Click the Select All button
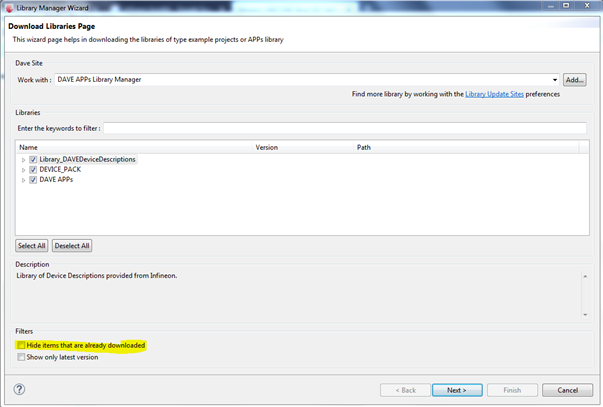 [32, 246]
